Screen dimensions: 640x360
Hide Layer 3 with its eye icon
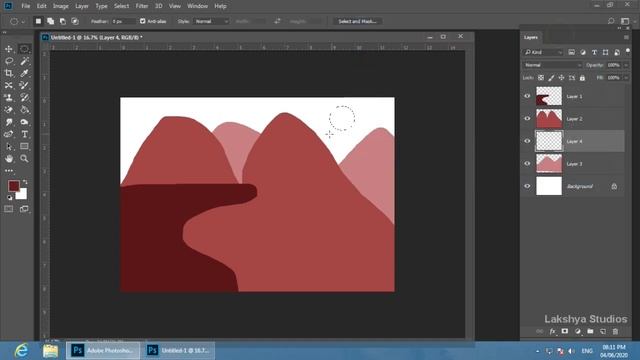click(527, 164)
